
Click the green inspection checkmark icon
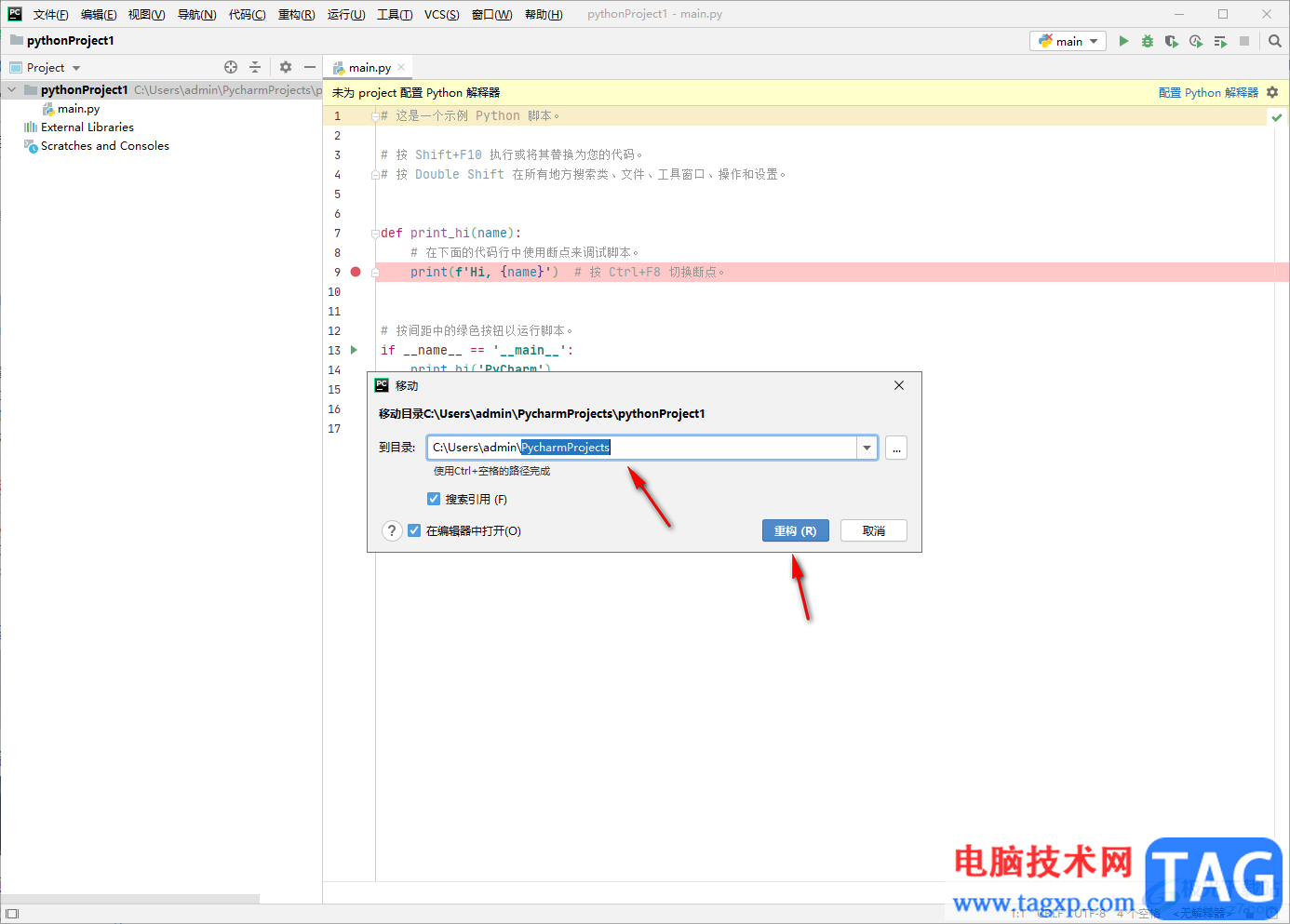click(x=1277, y=117)
